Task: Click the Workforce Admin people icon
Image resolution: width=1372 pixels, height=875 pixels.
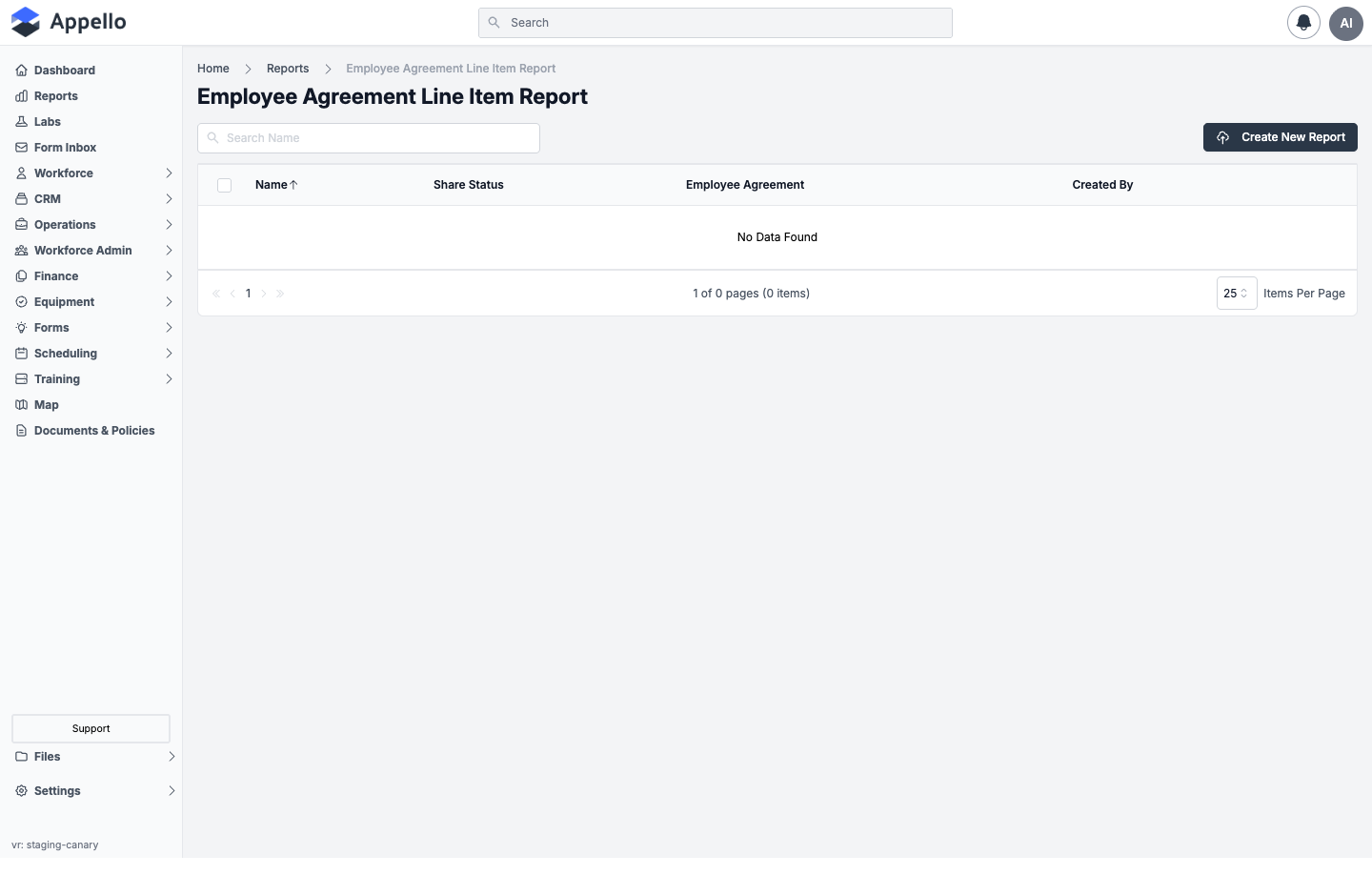Action: point(21,251)
